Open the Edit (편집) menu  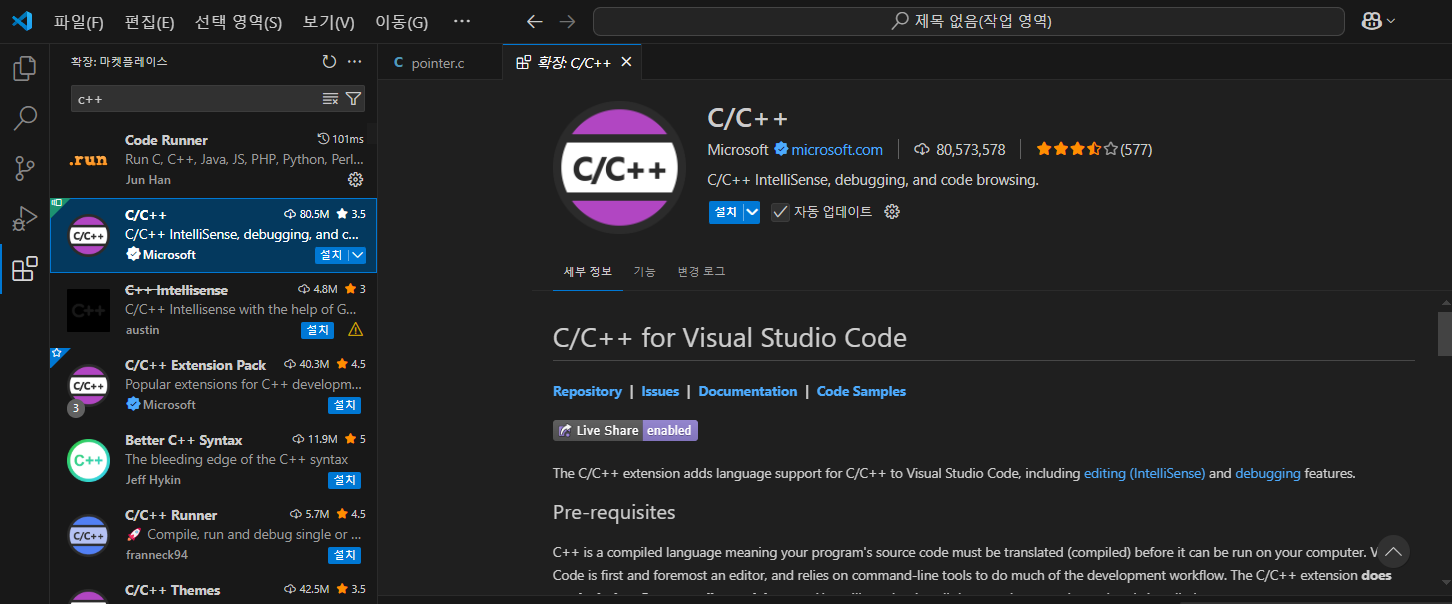[x=149, y=22]
